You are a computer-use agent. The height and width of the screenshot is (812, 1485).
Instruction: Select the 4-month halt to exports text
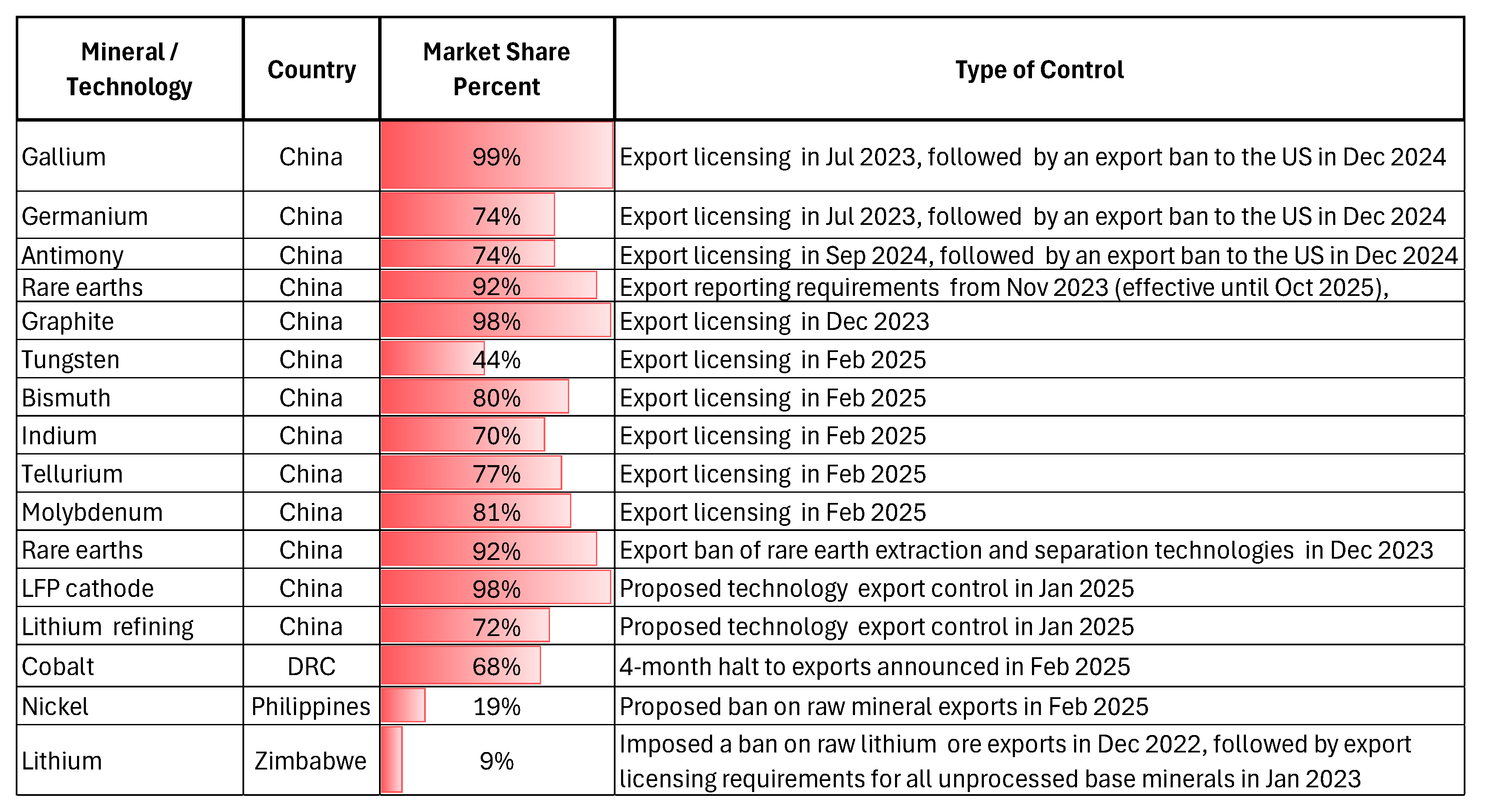[875, 666]
